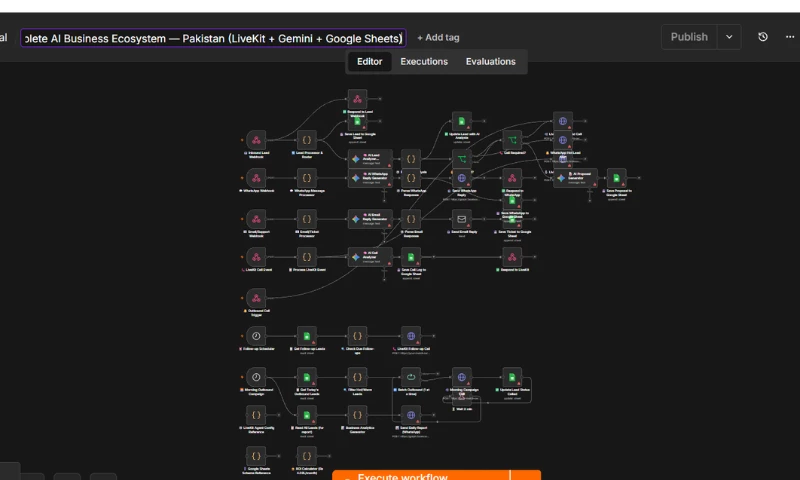The width and height of the screenshot is (800, 480).
Task: Select the Business Analytics Generator code node
Action: coord(357,415)
